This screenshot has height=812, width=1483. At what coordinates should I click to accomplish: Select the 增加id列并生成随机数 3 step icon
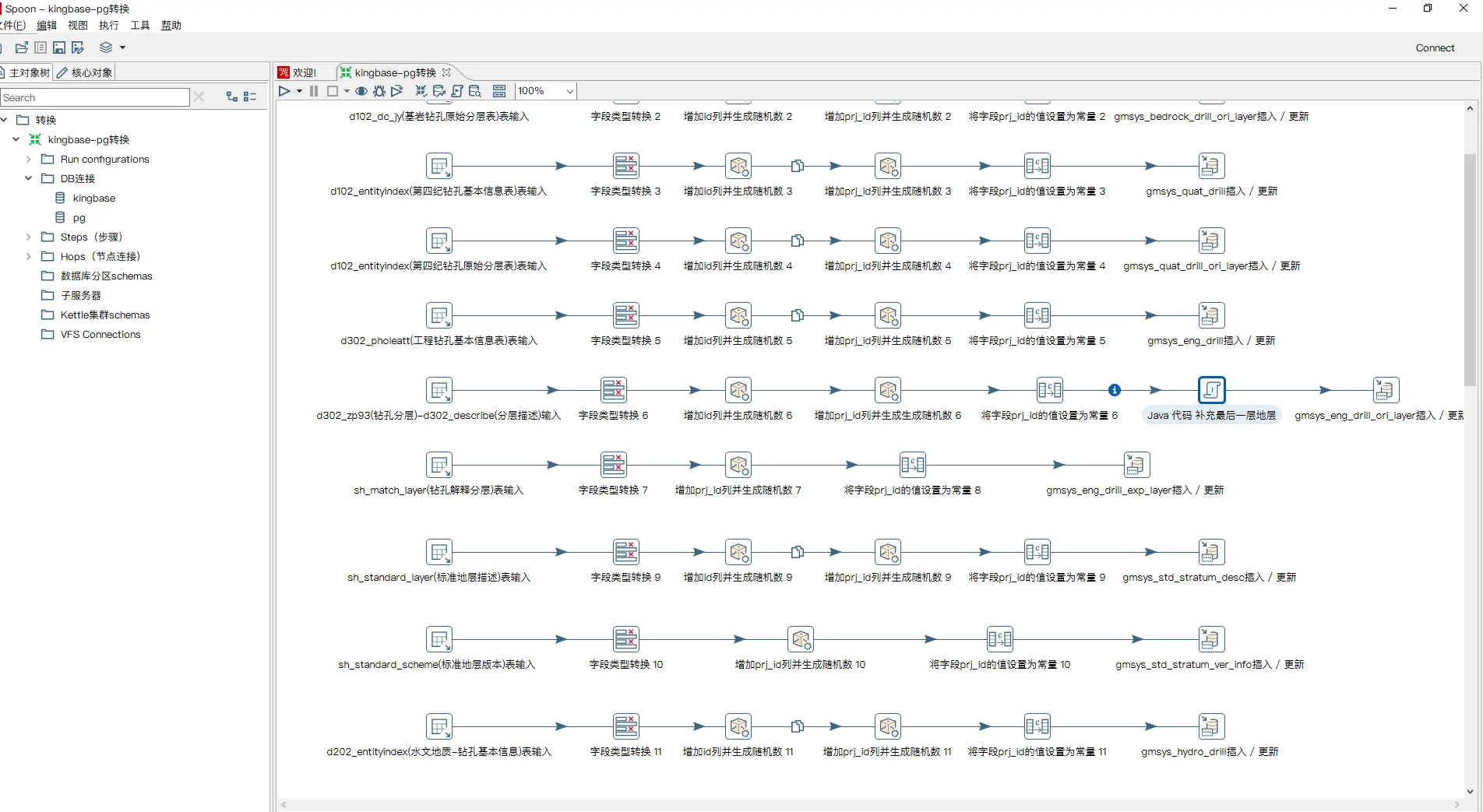pos(738,166)
